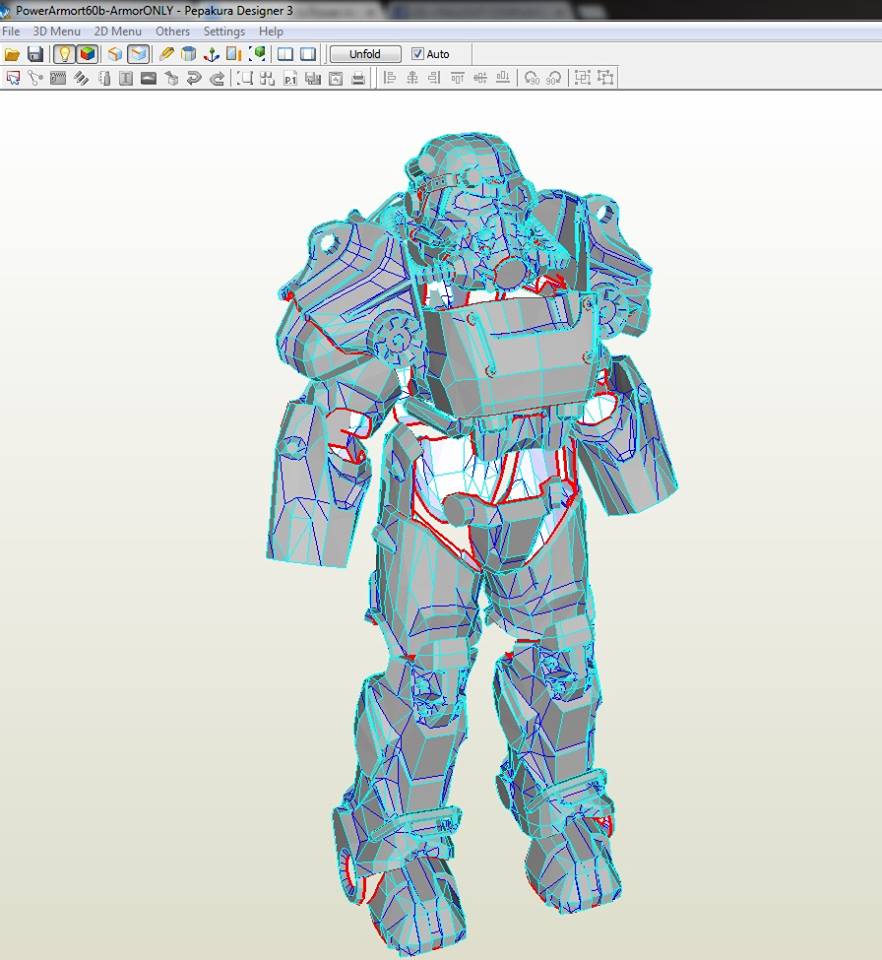Screen dimensions: 882x960
Task: Click the gray blocks icon beside P.1
Action: click(313, 78)
